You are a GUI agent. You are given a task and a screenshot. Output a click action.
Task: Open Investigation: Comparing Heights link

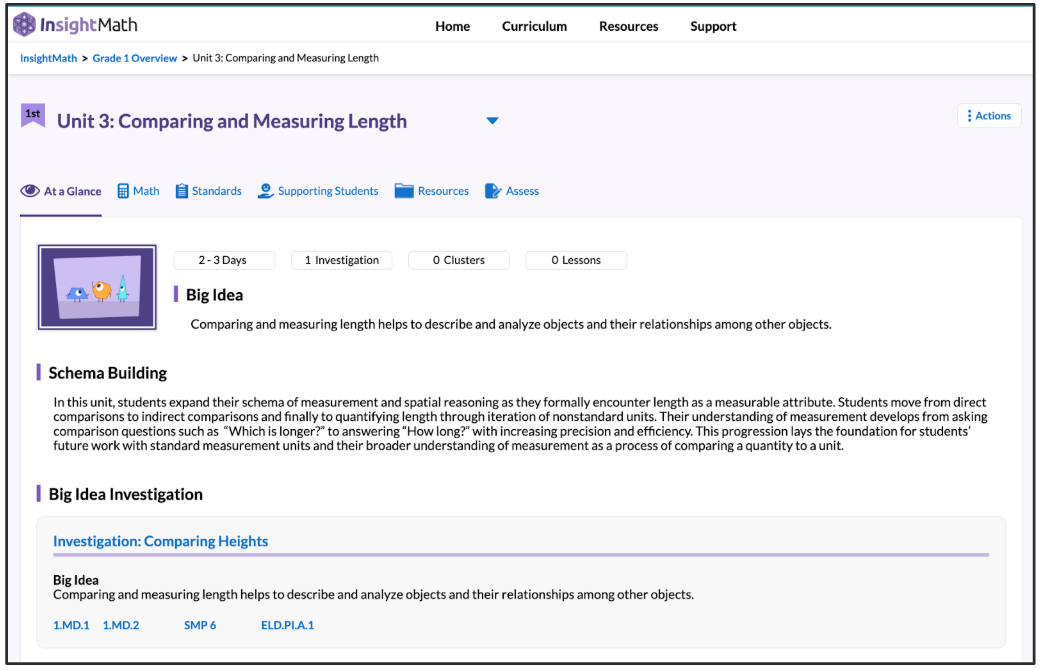tap(160, 541)
